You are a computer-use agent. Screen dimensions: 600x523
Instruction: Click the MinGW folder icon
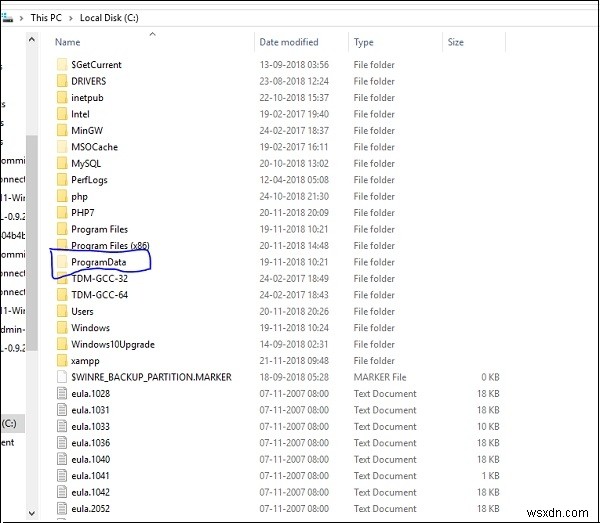tap(62, 130)
